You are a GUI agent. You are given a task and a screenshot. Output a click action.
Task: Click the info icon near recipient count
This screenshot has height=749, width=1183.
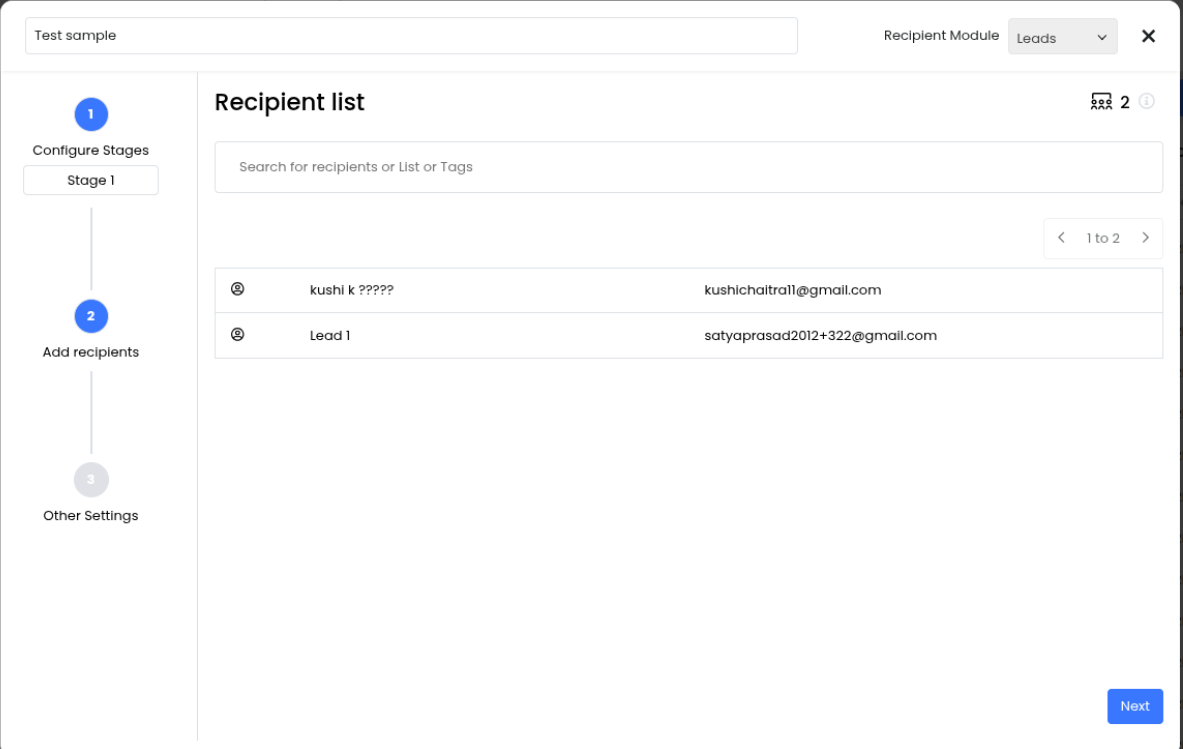pyautogui.click(x=1147, y=102)
